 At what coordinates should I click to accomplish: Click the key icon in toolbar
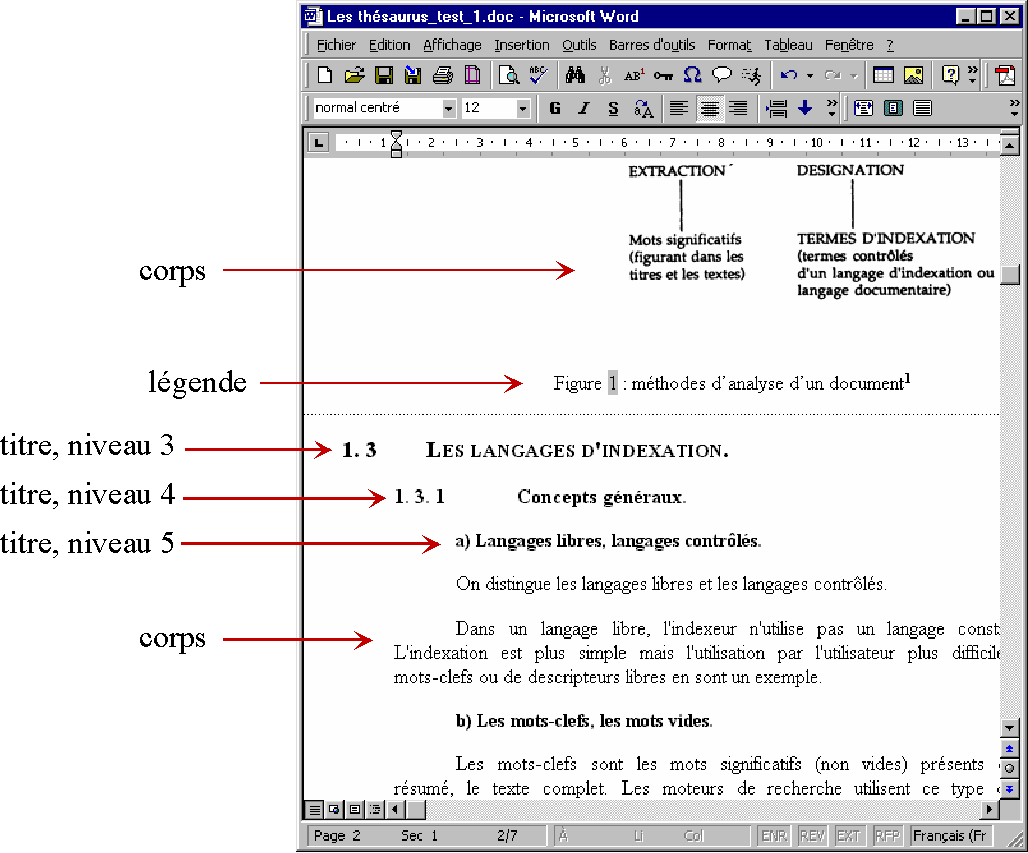663,75
